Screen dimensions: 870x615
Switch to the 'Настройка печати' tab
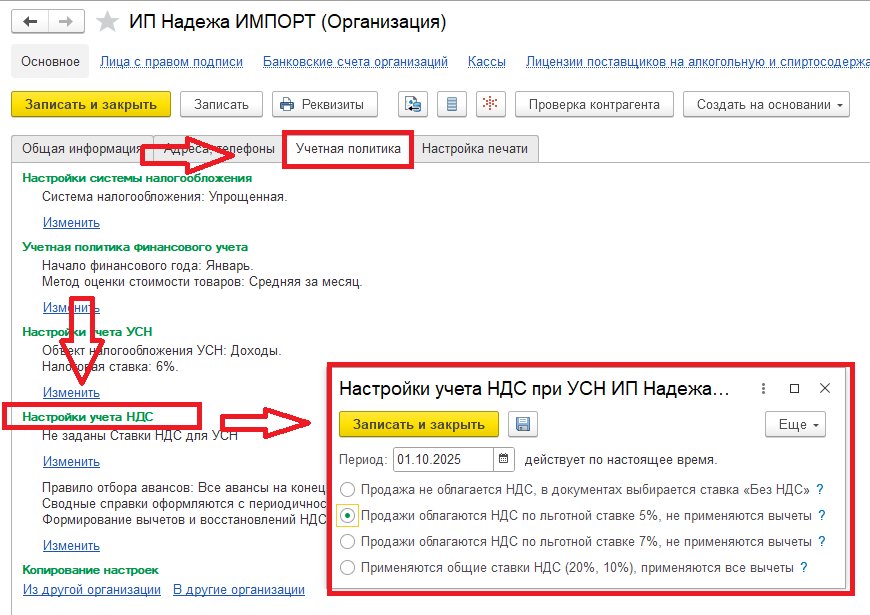(x=479, y=149)
